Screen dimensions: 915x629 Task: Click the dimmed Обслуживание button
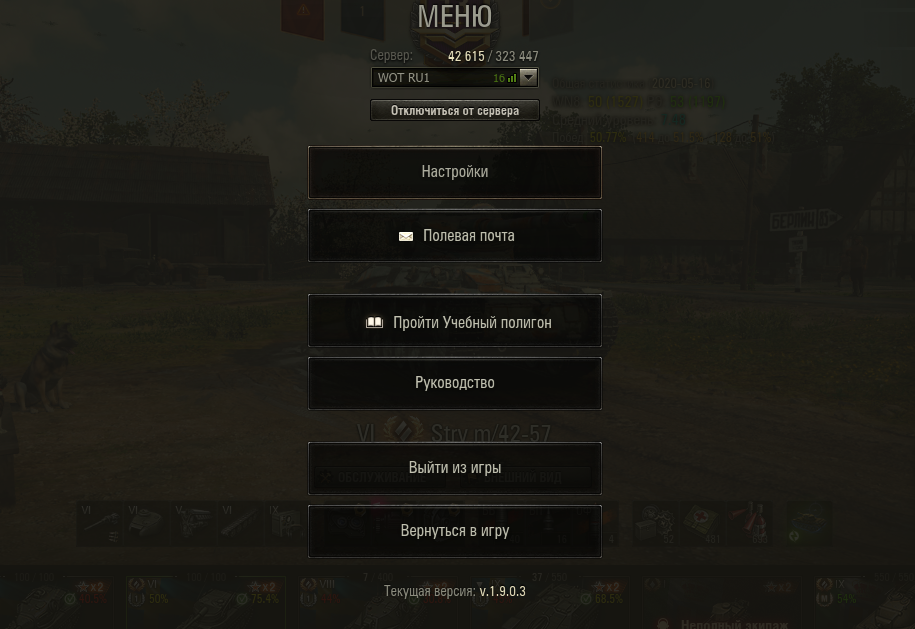[x=381, y=478]
